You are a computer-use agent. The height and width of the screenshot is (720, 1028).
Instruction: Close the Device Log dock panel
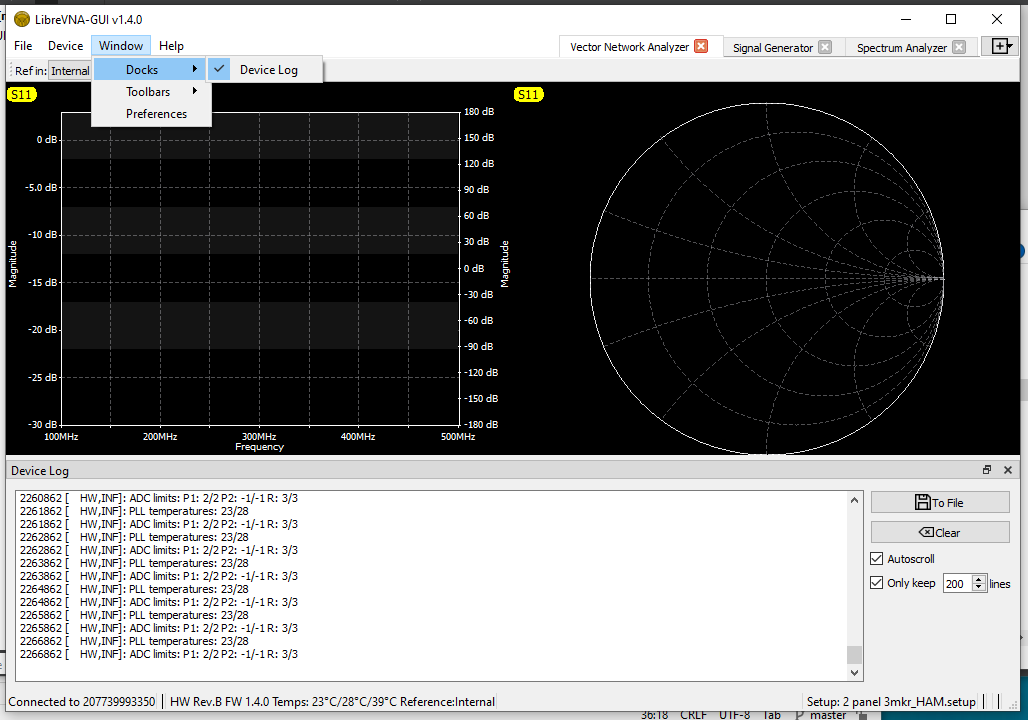(x=1006, y=470)
